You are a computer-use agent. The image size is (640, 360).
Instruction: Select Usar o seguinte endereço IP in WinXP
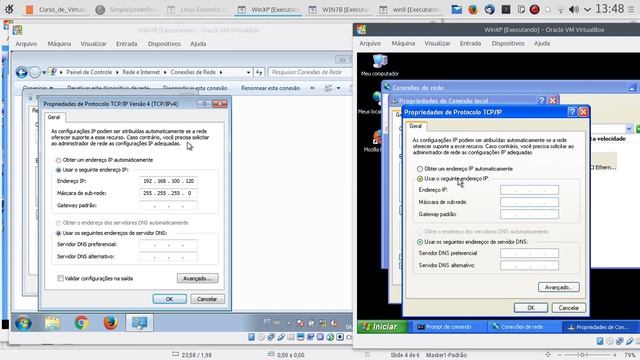tap(420, 179)
